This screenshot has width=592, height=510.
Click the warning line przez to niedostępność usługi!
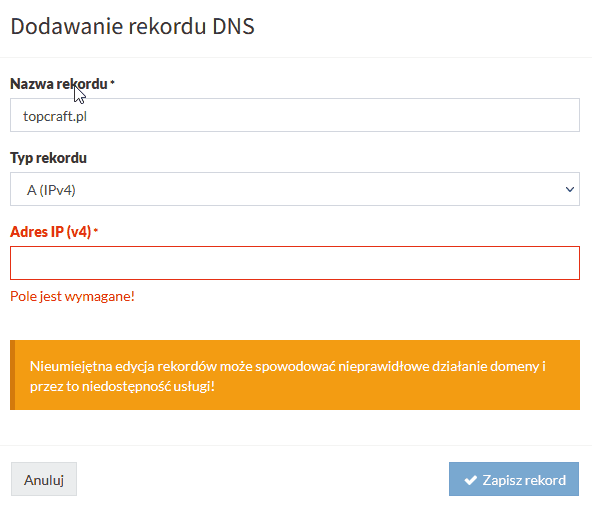tap(122, 387)
